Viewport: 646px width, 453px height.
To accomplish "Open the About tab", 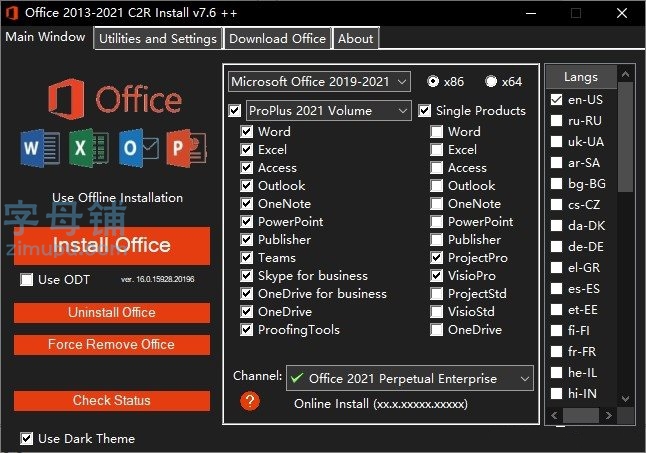I will [x=356, y=39].
